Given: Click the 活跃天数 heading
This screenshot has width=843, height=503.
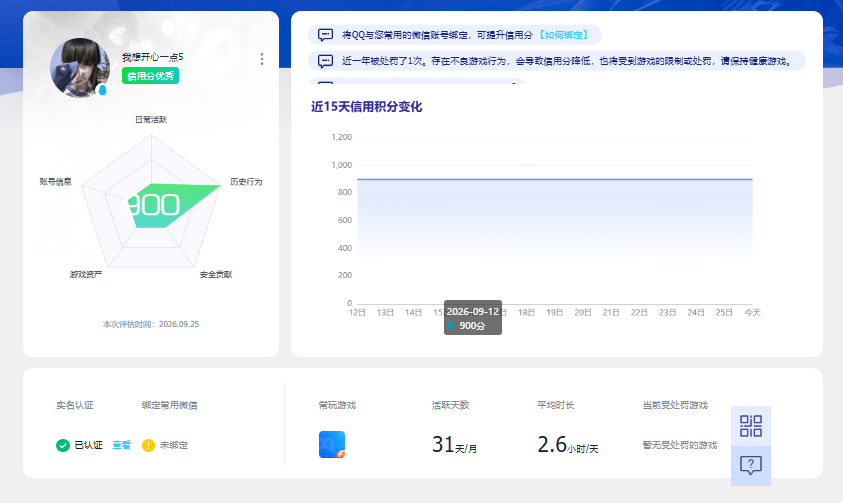Looking at the screenshot, I should click(x=451, y=405).
